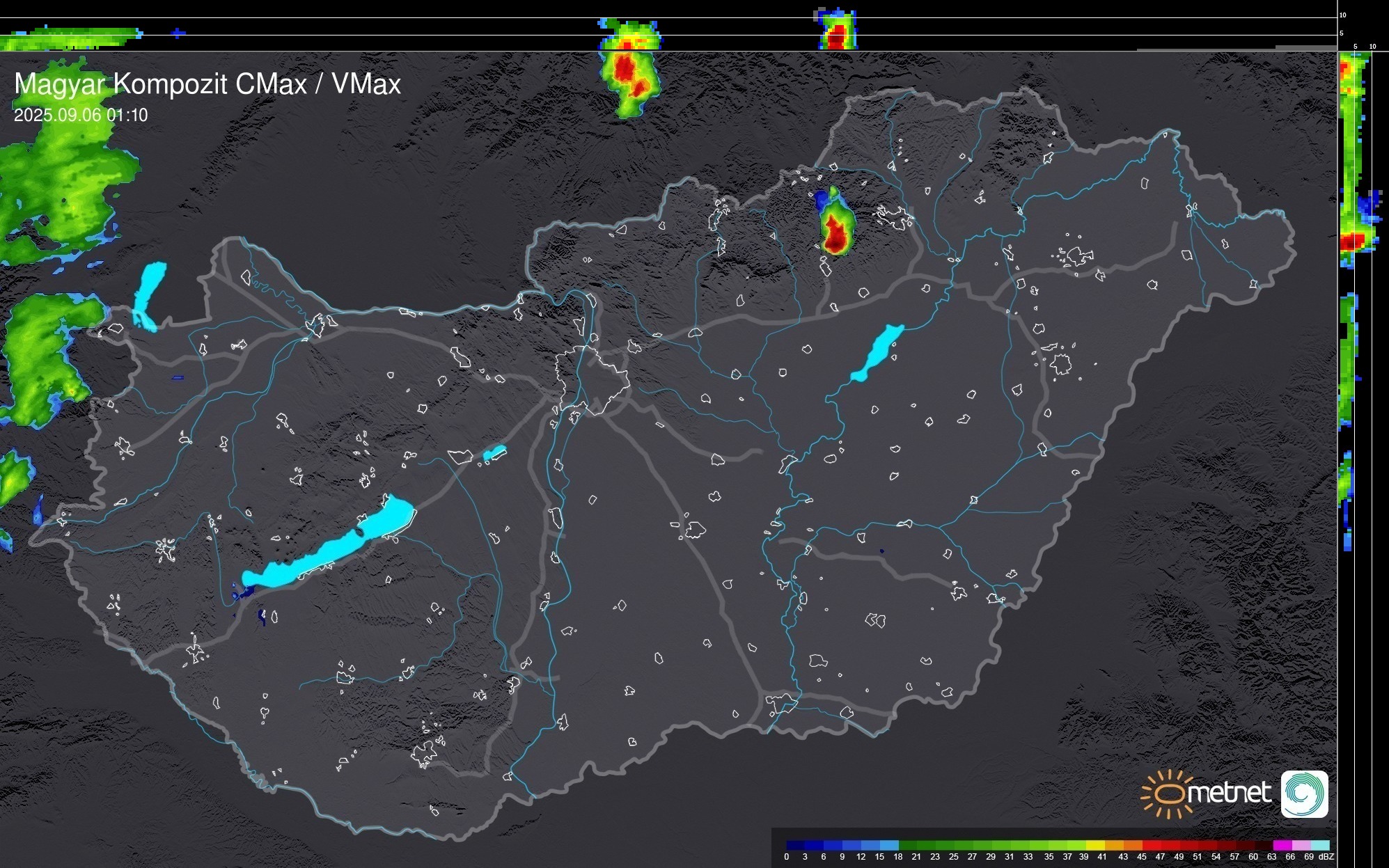The height and width of the screenshot is (868, 1389).
Task: Click the light cyan 69 dBZ legend swatch
Action: (x=1319, y=846)
